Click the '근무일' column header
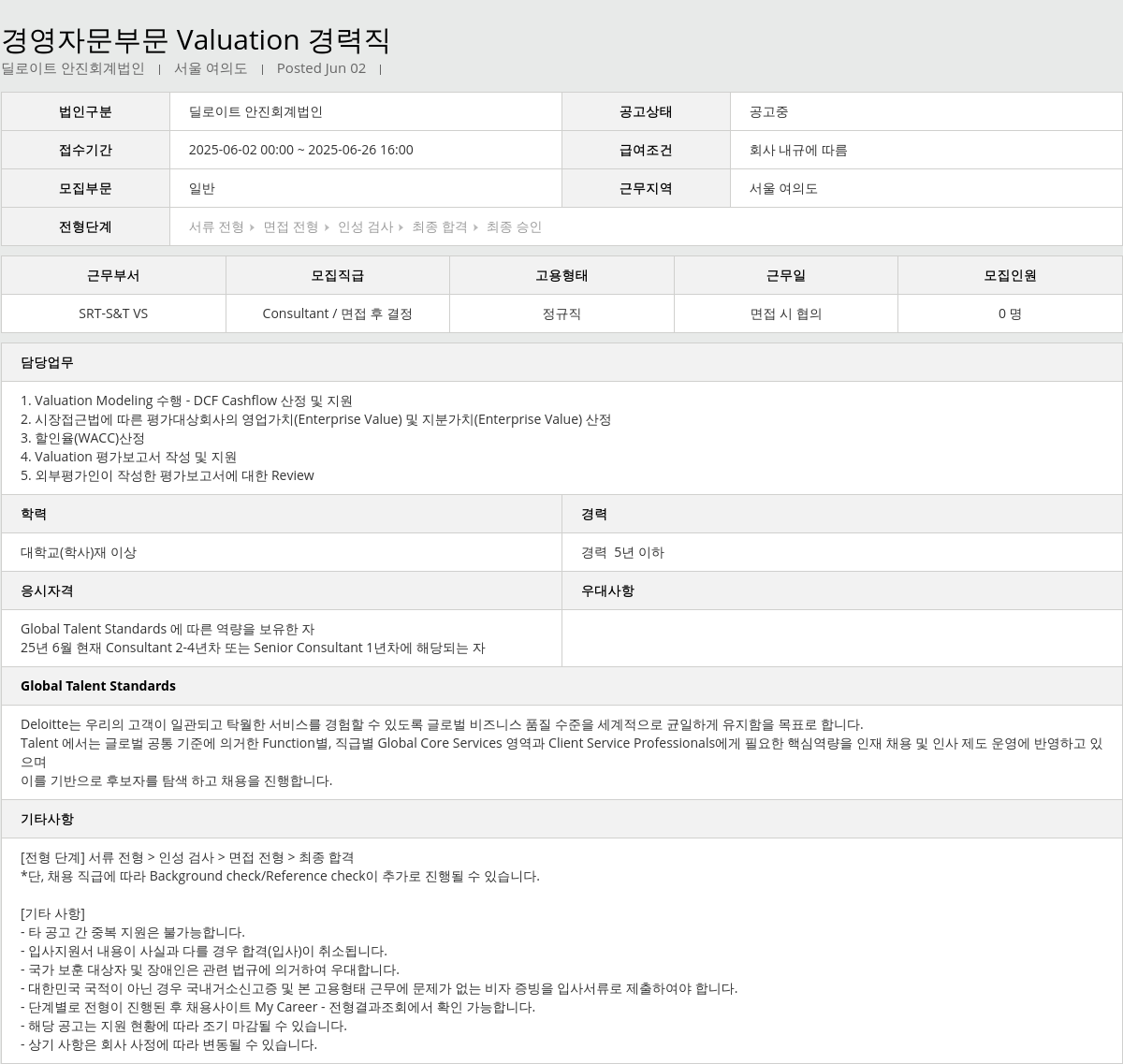 click(786, 275)
